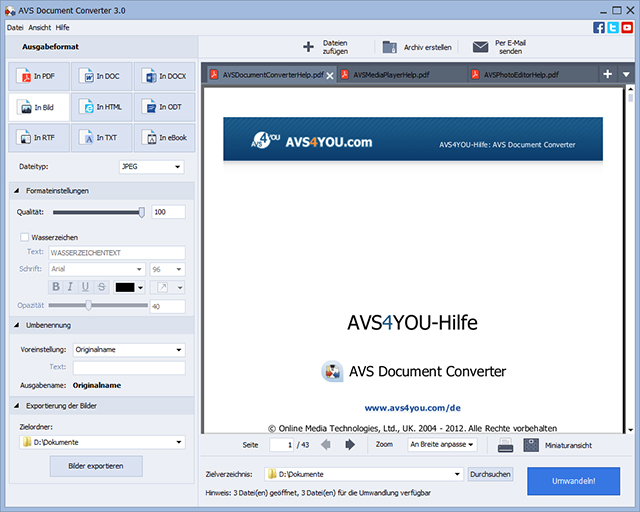Open the tab list dropdown arrow

point(626,74)
